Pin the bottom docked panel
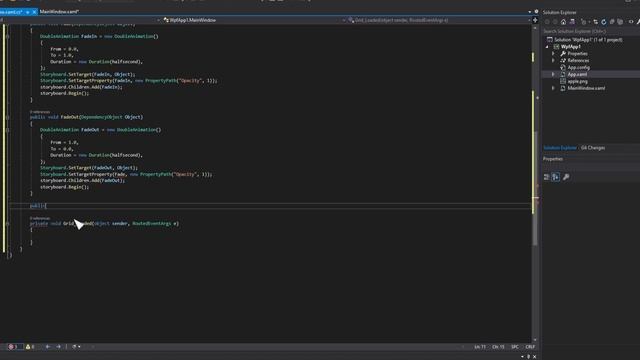The width and height of the screenshot is (640, 360). 528,357
